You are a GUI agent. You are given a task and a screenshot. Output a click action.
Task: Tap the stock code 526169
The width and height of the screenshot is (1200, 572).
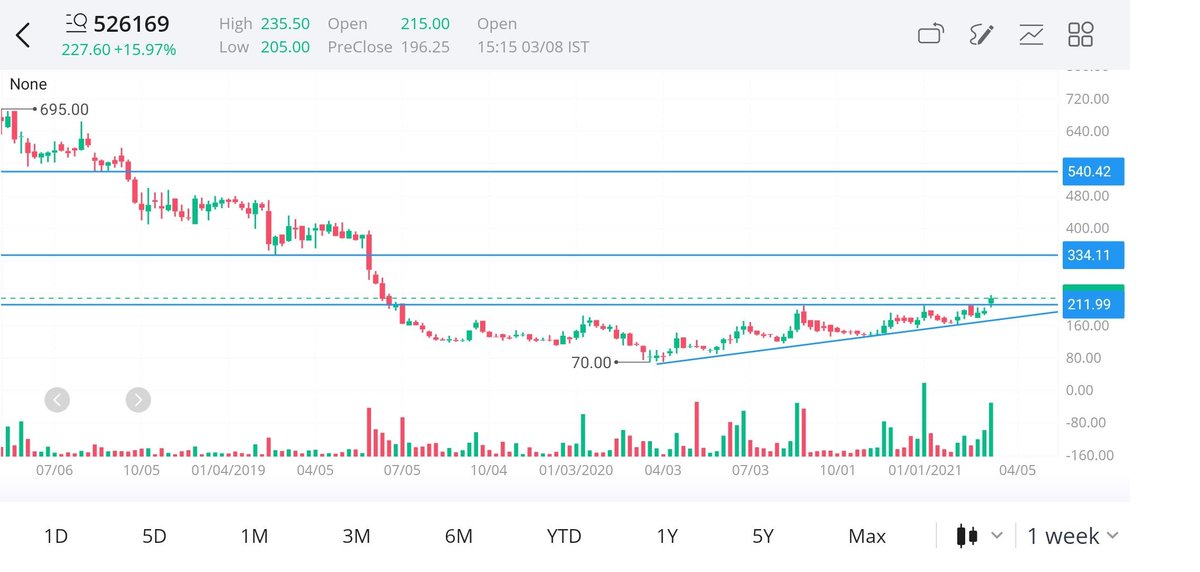point(131,24)
